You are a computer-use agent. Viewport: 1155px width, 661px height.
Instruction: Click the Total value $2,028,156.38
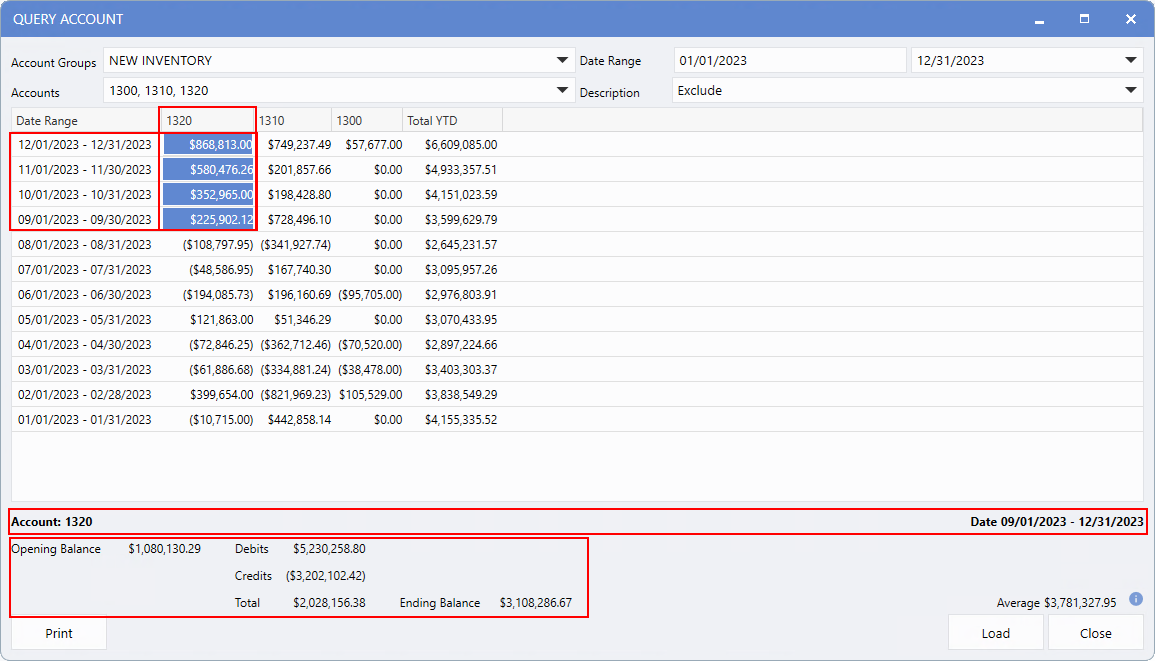click(329, 603)
